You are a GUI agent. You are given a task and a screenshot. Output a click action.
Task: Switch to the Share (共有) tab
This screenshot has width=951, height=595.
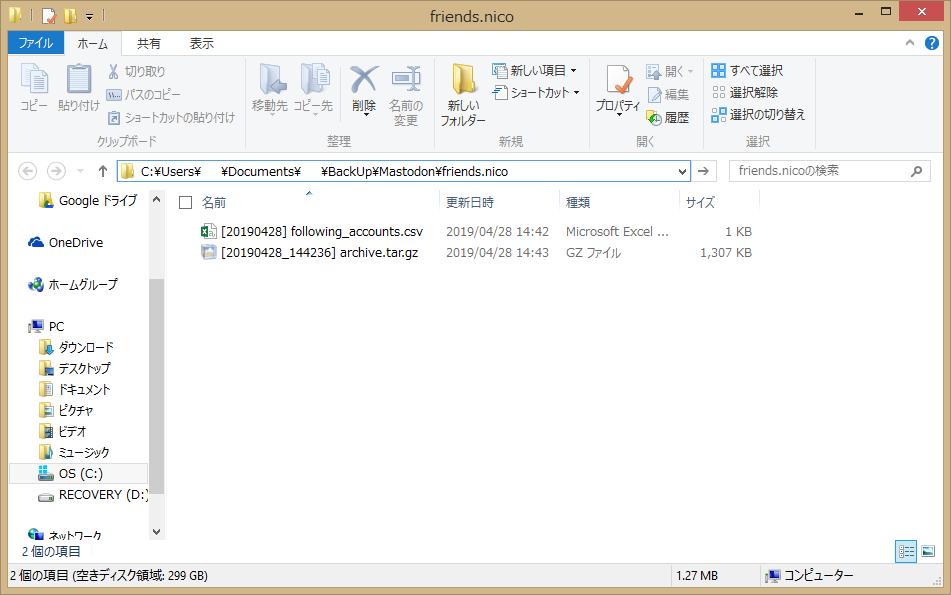click(149, 44)
